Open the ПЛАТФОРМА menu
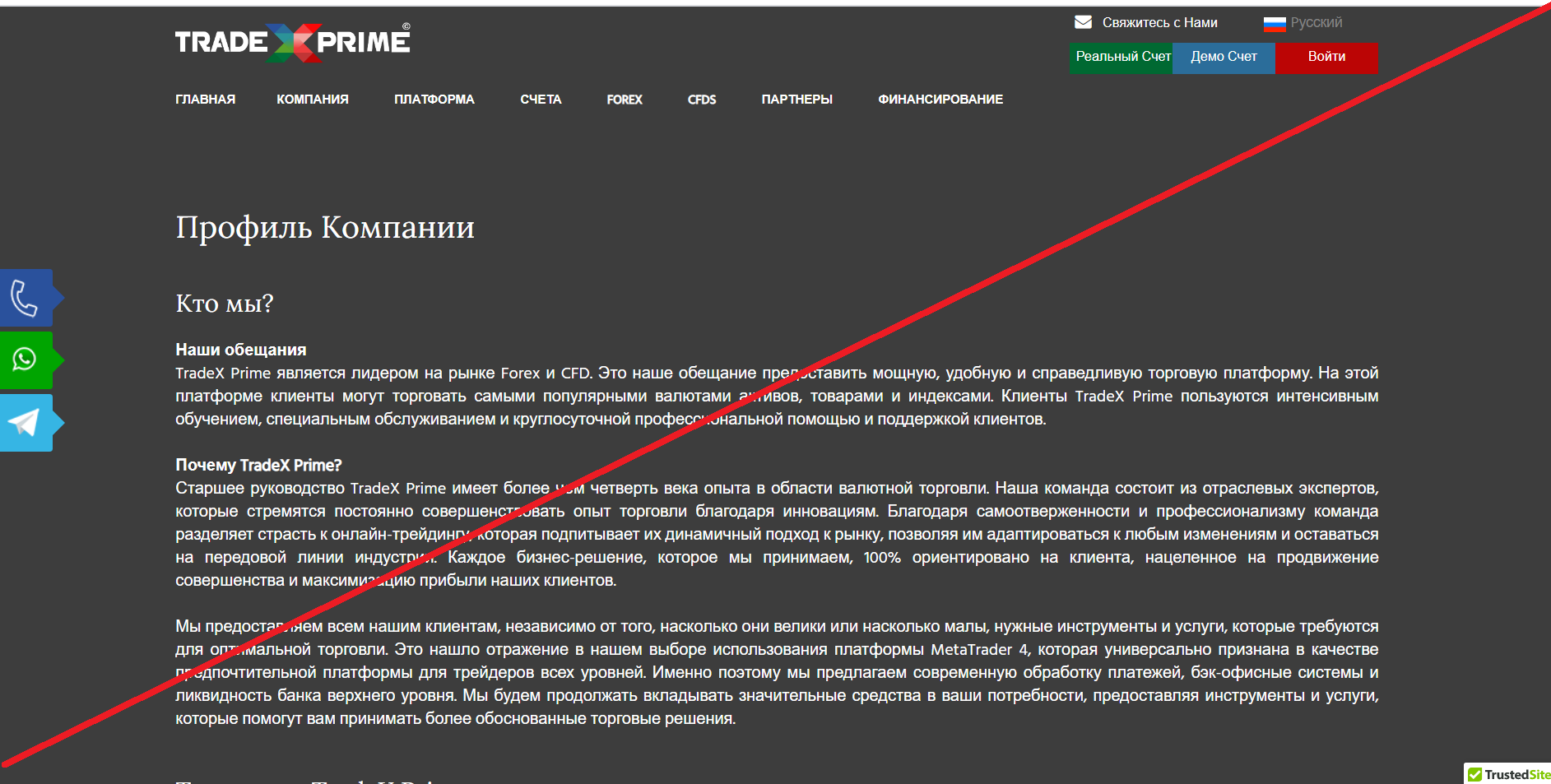 click(434, 100)
